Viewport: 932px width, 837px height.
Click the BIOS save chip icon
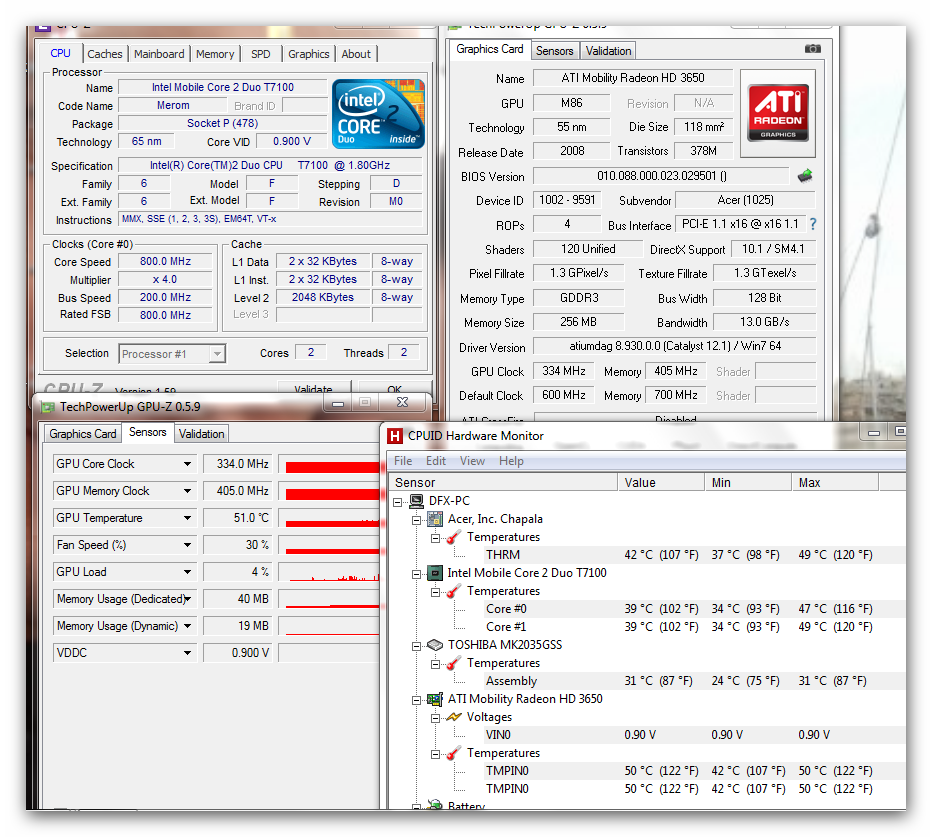pos(805,175)
